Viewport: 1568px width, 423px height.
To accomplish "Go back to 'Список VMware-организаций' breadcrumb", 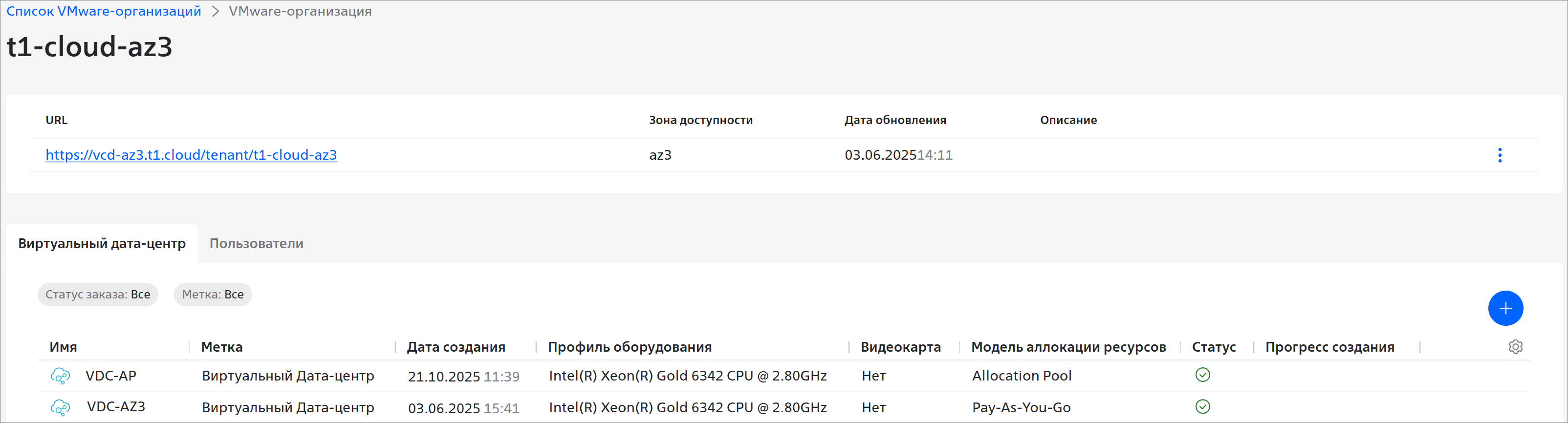I will click(104, 12).
